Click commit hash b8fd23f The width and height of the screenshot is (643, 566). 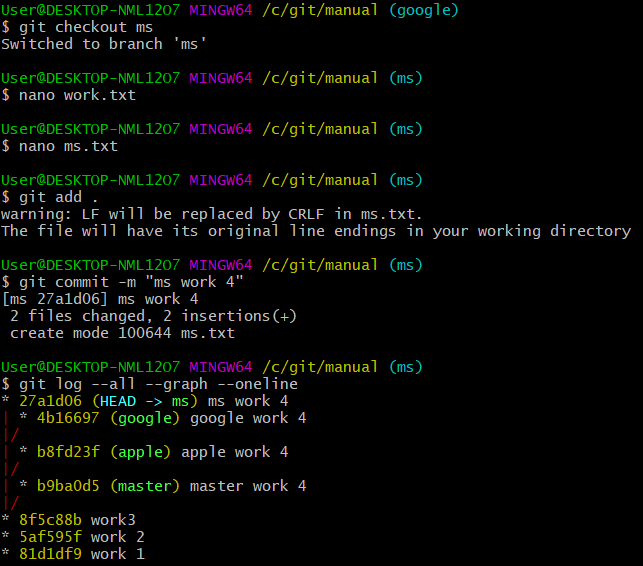point(68,452)
